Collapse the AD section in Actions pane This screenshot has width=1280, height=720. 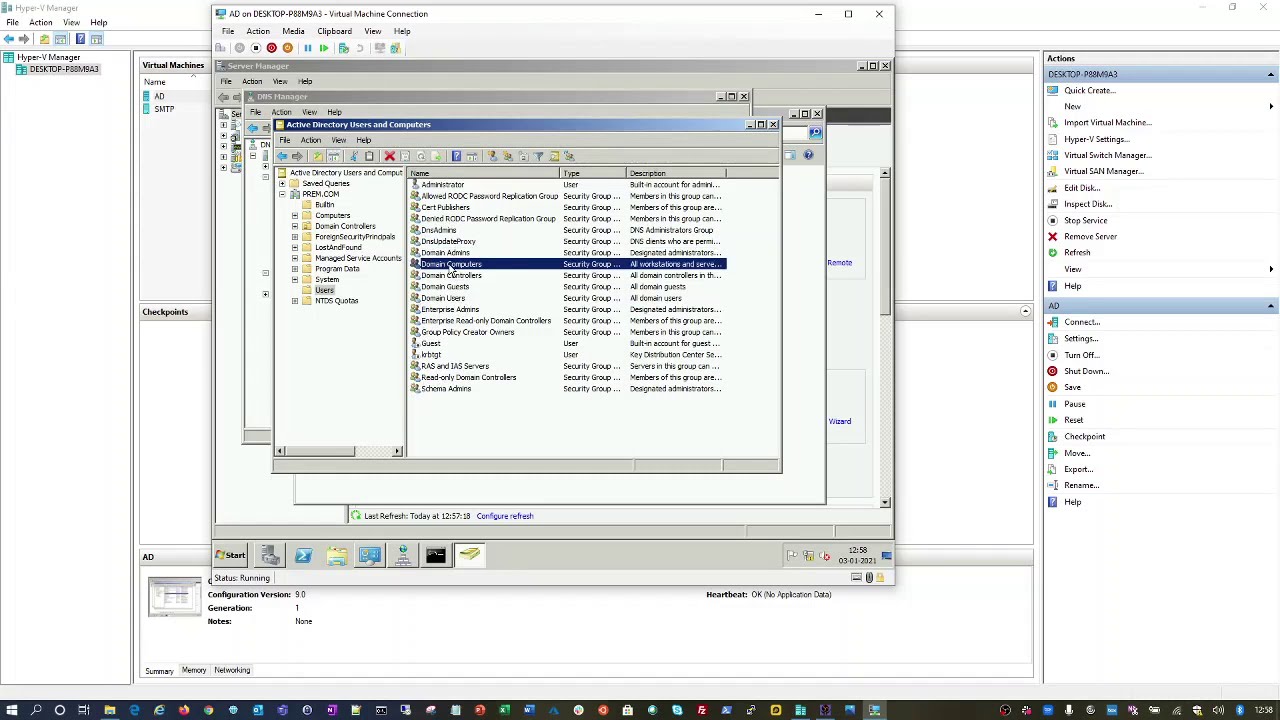click(x=1270, y=306)
